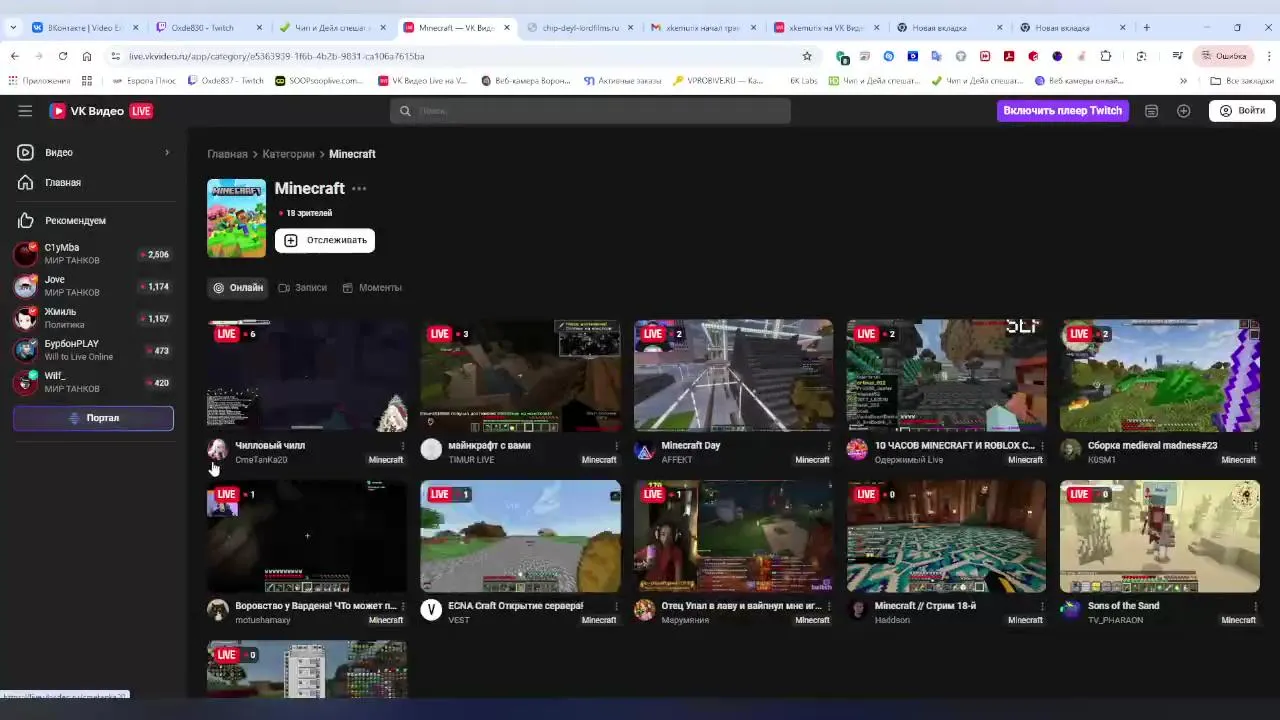The image size is (1280, 720).
Task: Open options menu for Minecraft Day stream
Action: point(829,446)
